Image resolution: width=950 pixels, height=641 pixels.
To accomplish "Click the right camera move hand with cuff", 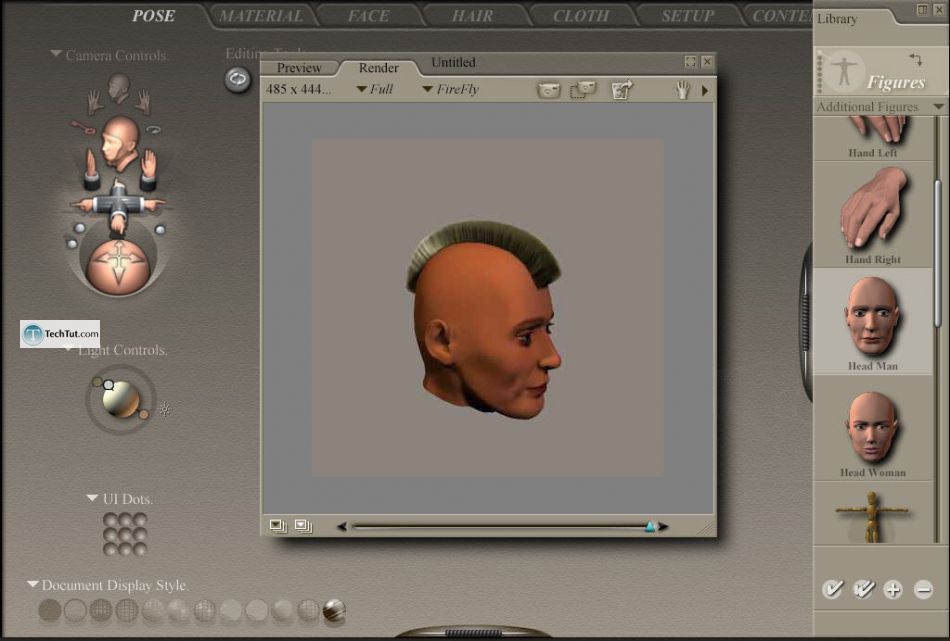I will [x=148, y=168].
